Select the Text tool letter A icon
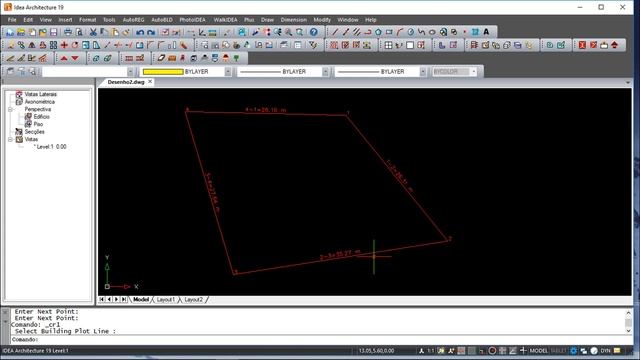The image size is (640, 360). [486, 32]
